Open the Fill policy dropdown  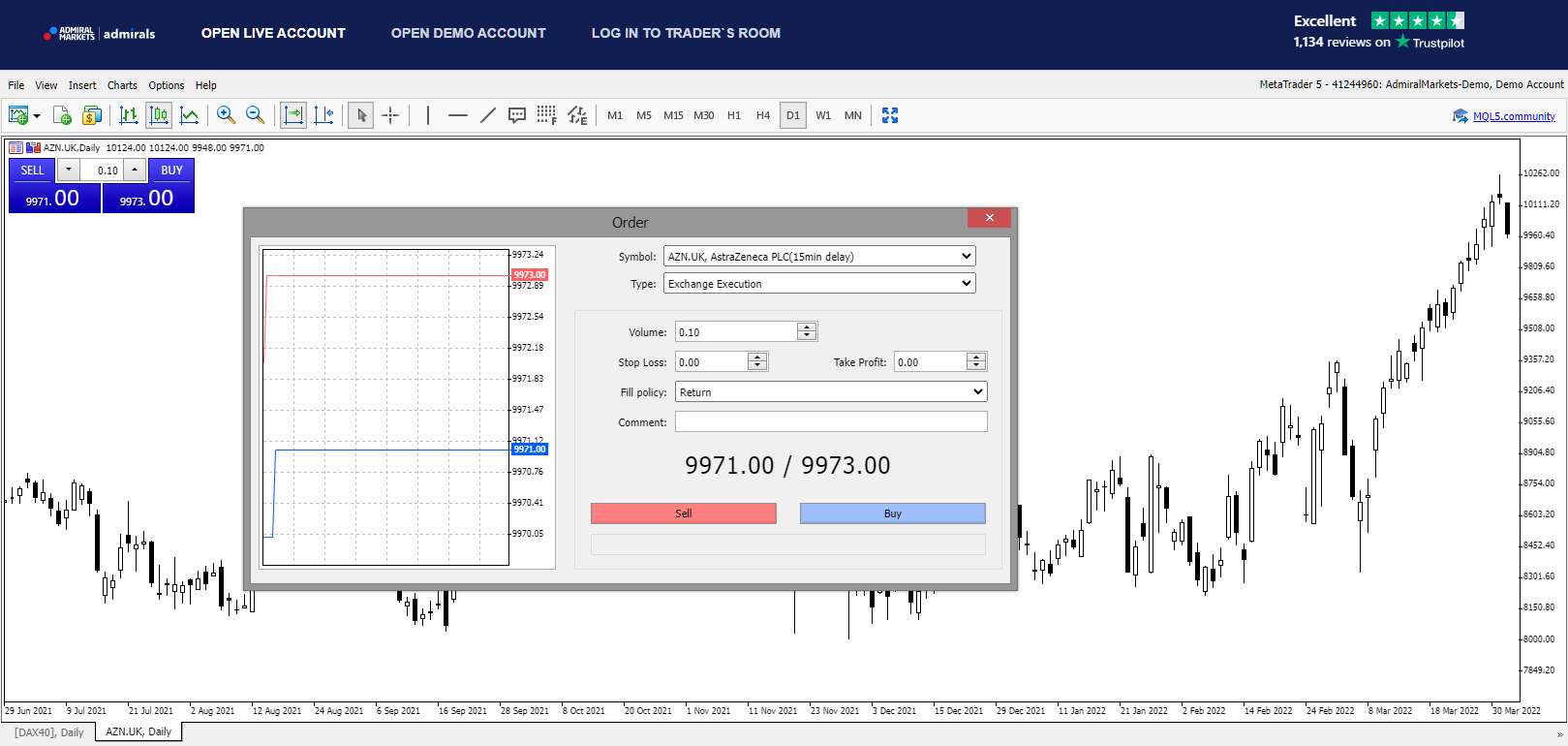coord(831,392)
